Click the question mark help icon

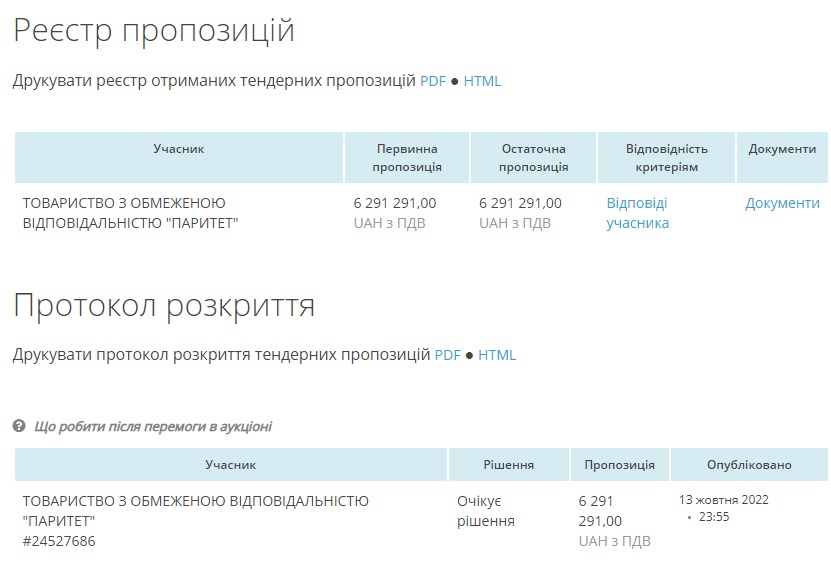19,426
